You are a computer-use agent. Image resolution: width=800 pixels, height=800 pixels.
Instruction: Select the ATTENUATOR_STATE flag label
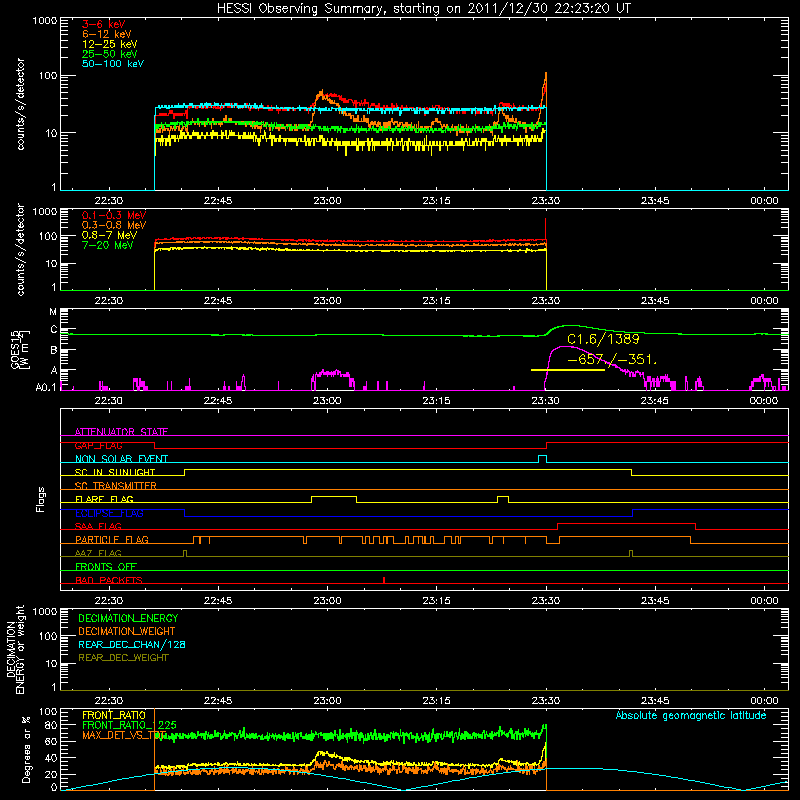pos(121,432)
